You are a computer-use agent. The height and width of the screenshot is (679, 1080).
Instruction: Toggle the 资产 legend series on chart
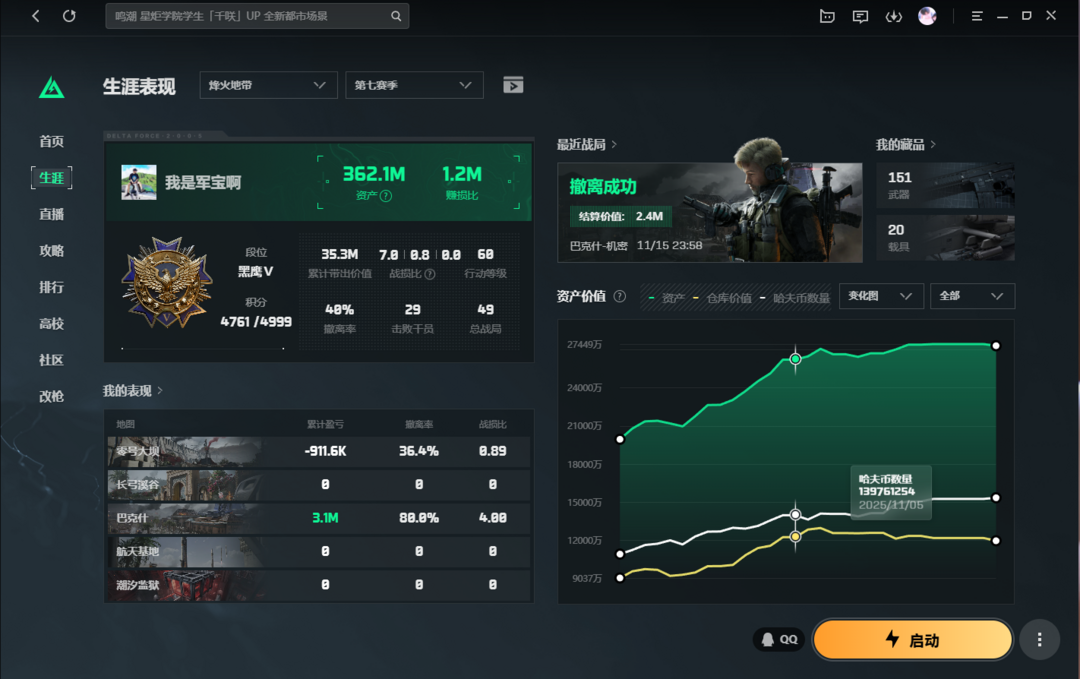tap(666, 298)
